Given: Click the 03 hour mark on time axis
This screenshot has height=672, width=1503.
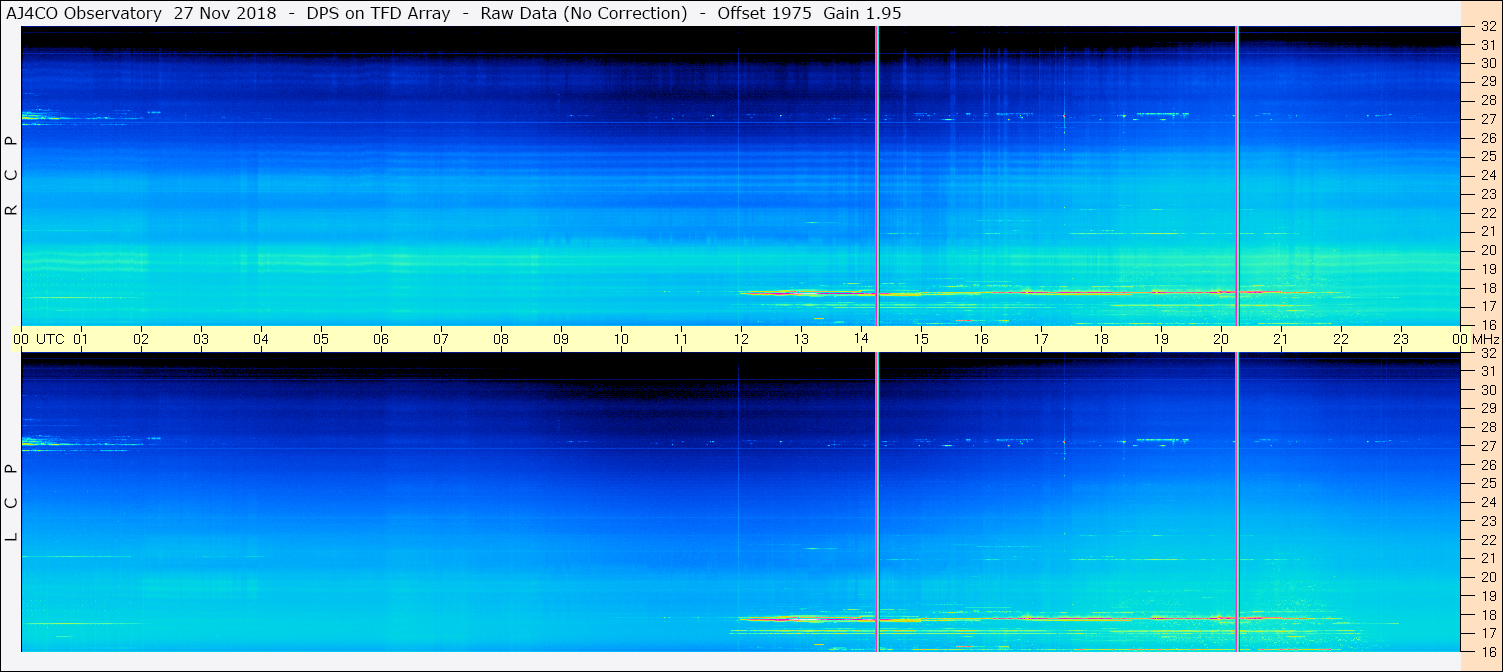Looking at the screenshot, I should point(201,339).
